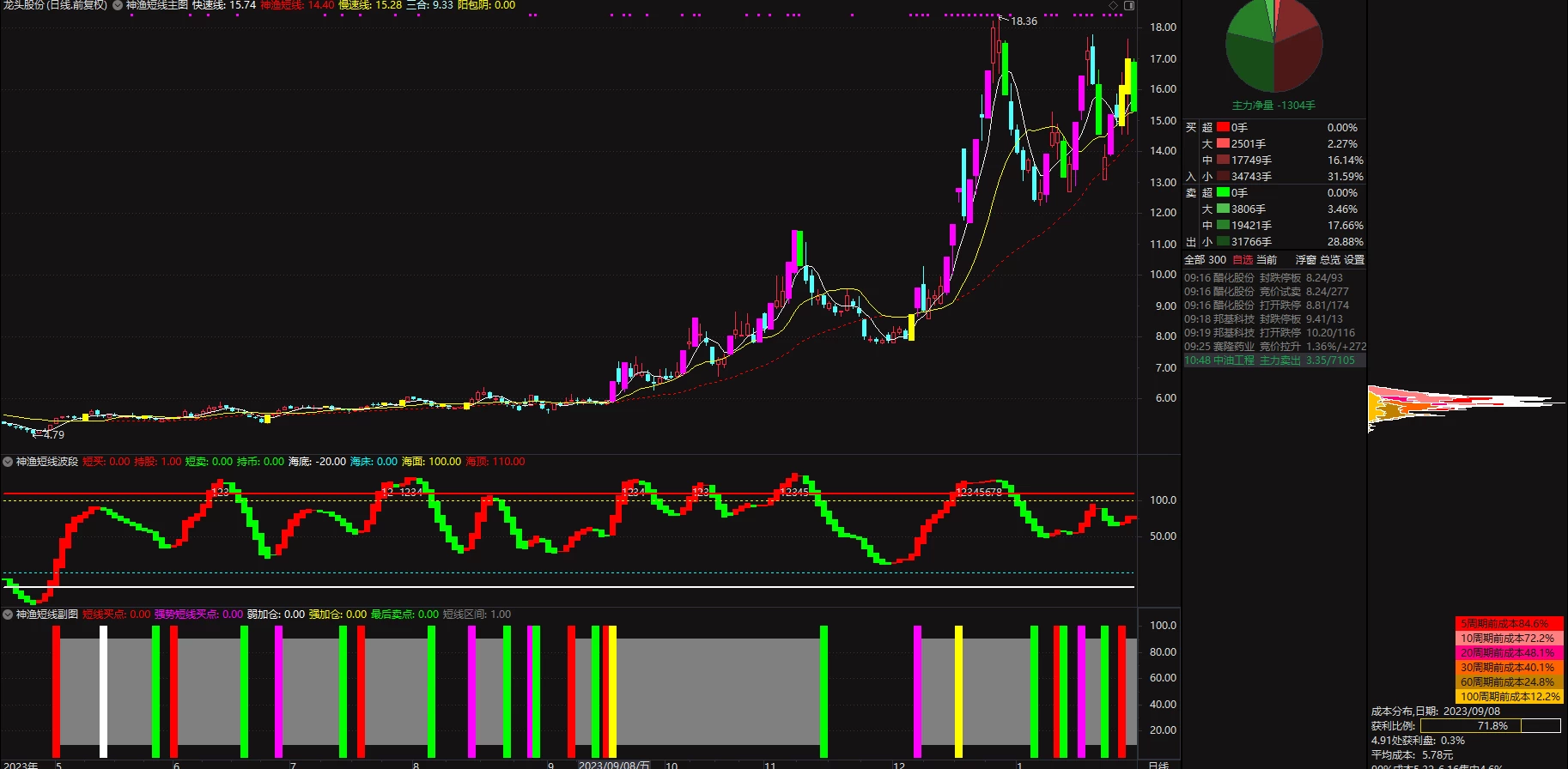Switch to the 自选 alerts tab

(1243, 260)
